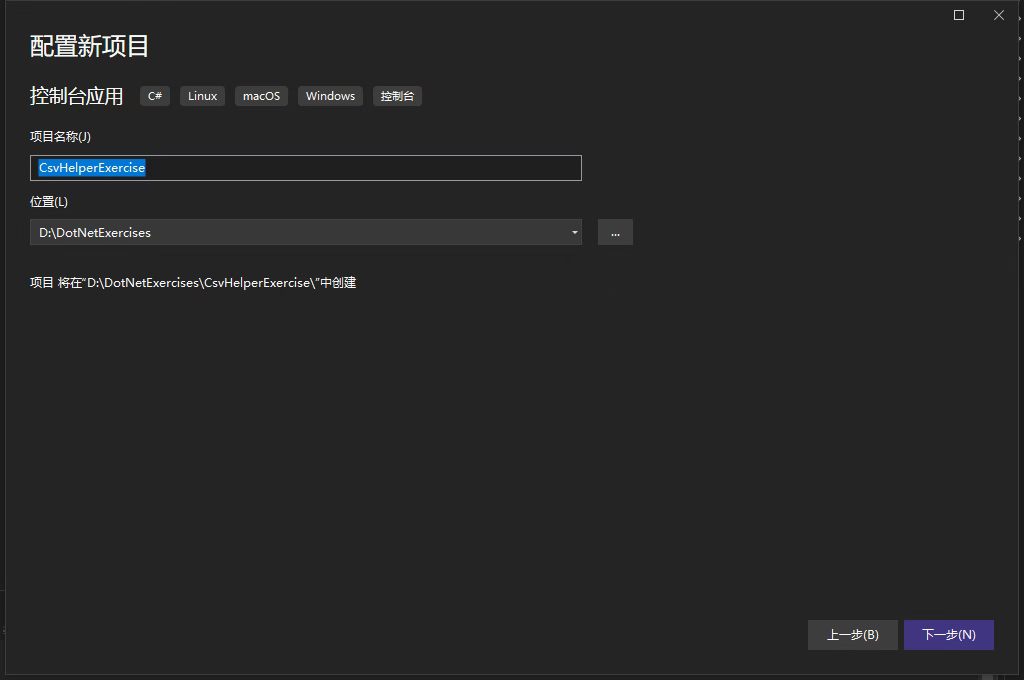Viewport: 1024px width, 680px height.
Task: Open the location dropdown arrow
Action: point(575,233)
